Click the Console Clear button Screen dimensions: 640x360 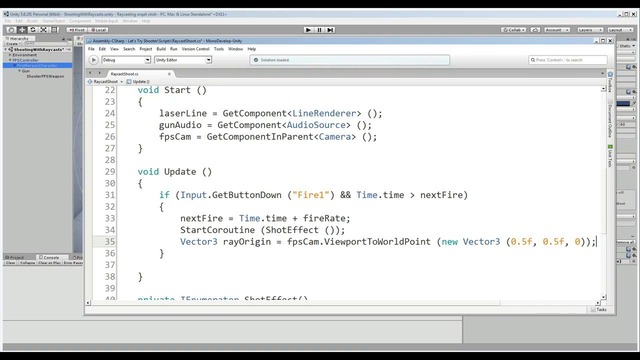(10, 263)
